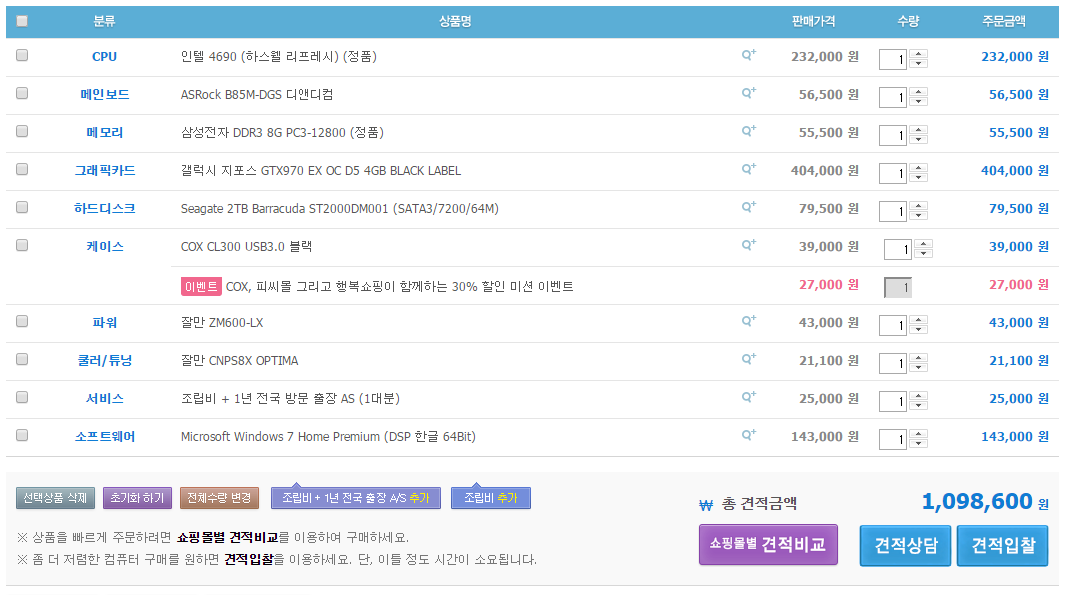Screen dimensions: 1068x595
Task: Check the 그래픽카드 row checkbox
Action: [x=22, y=169]
